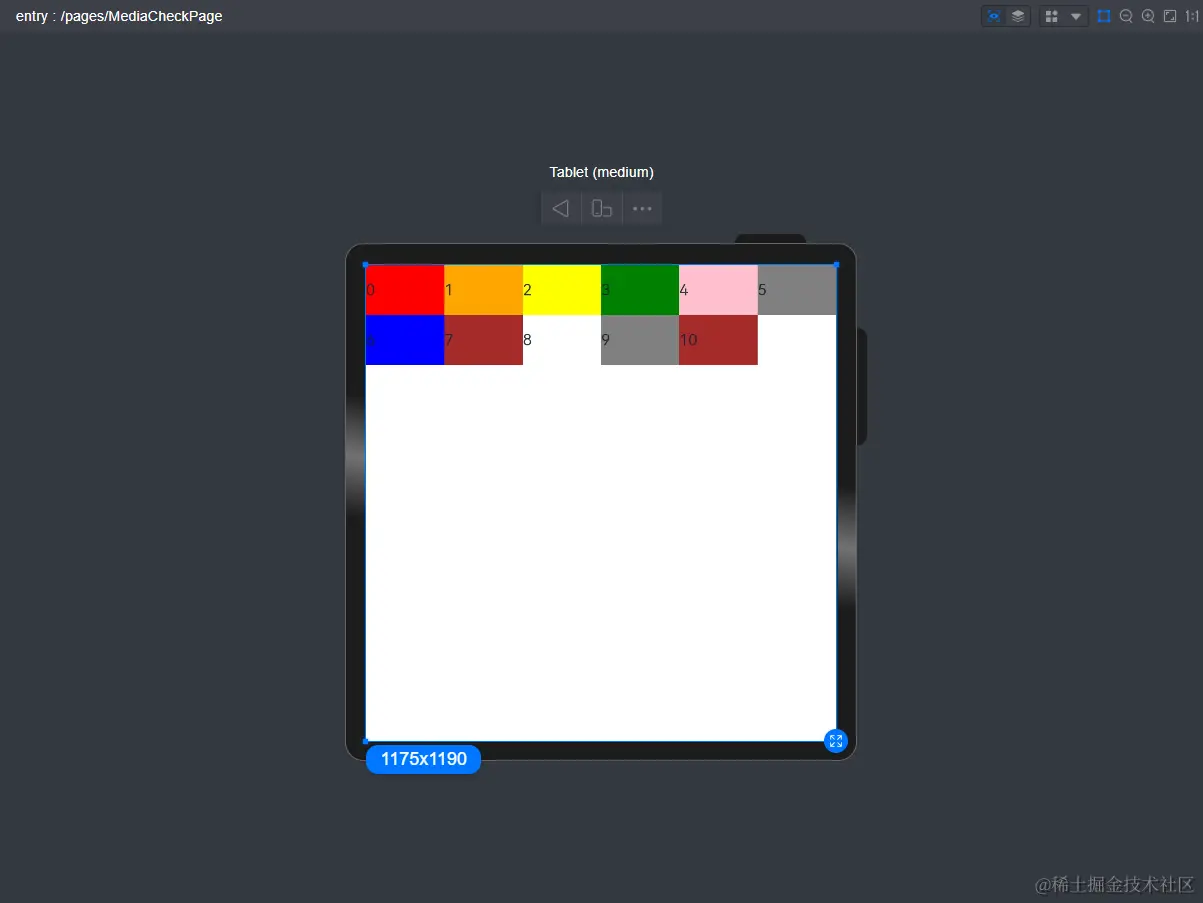The image size is (1203, 903).
Task: Select the brown grid cell labeled 10
Action: tap(718, 340)
